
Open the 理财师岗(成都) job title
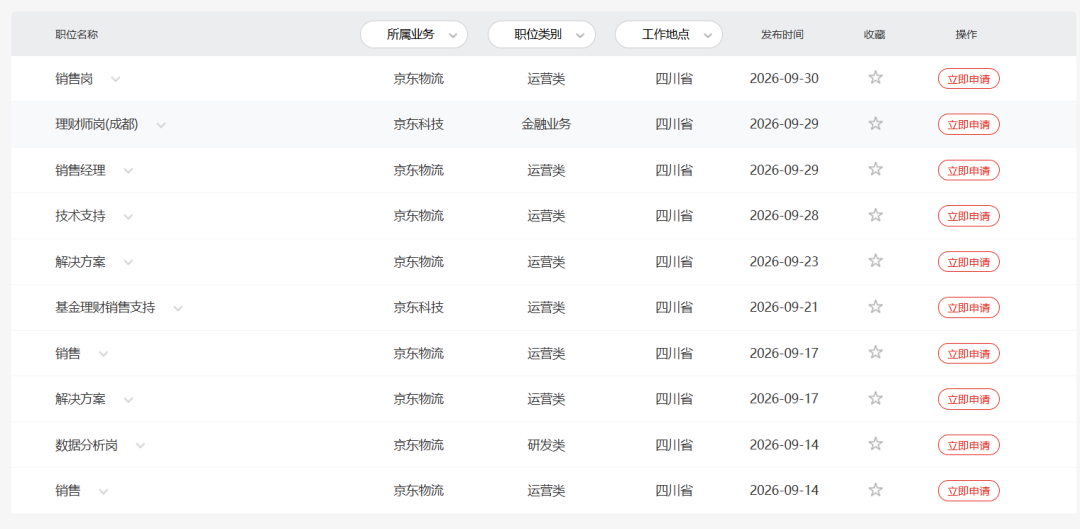(x=96, y=125)
